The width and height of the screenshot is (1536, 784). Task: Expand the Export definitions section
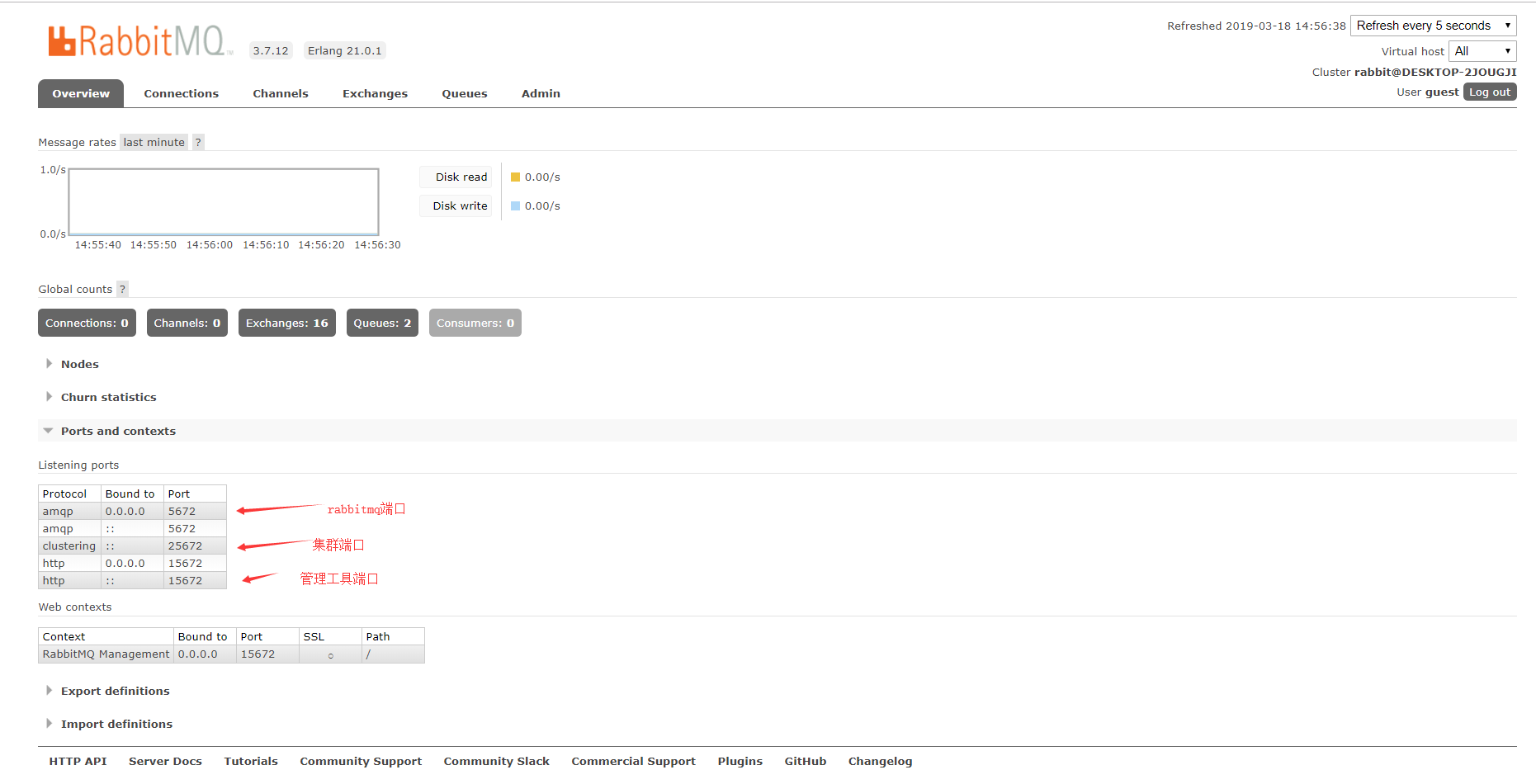(x=115, y=691)
